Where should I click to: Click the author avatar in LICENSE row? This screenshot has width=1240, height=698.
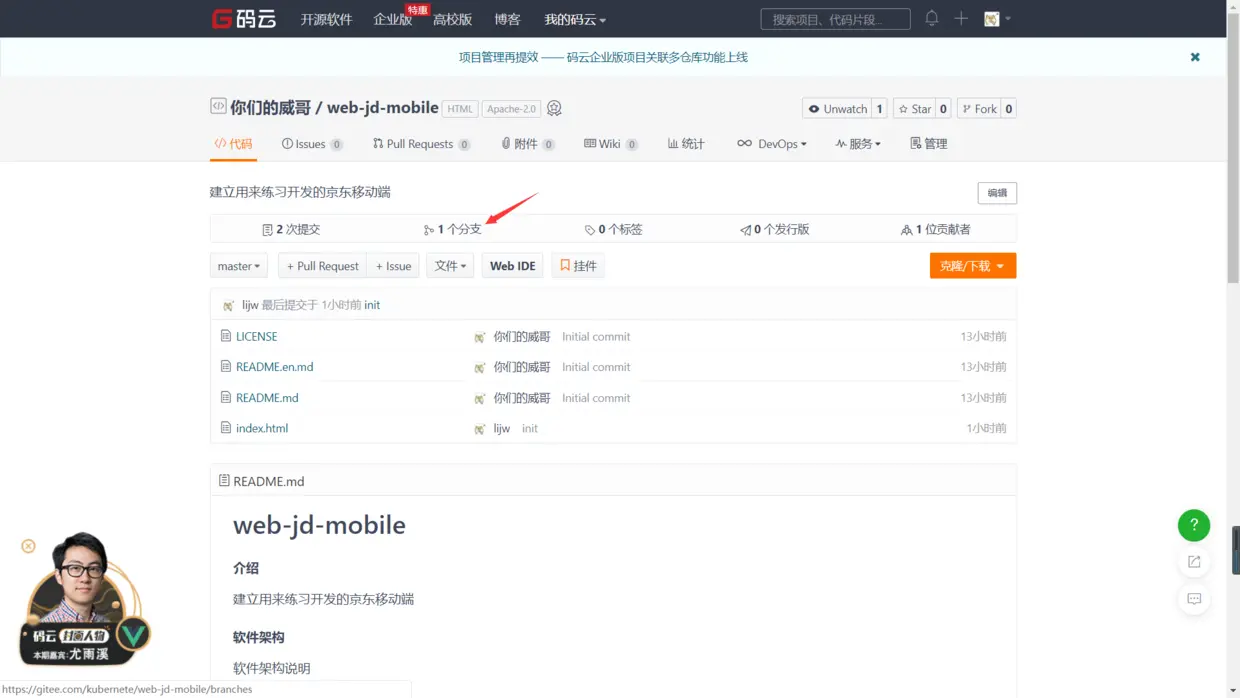[480, 337]
